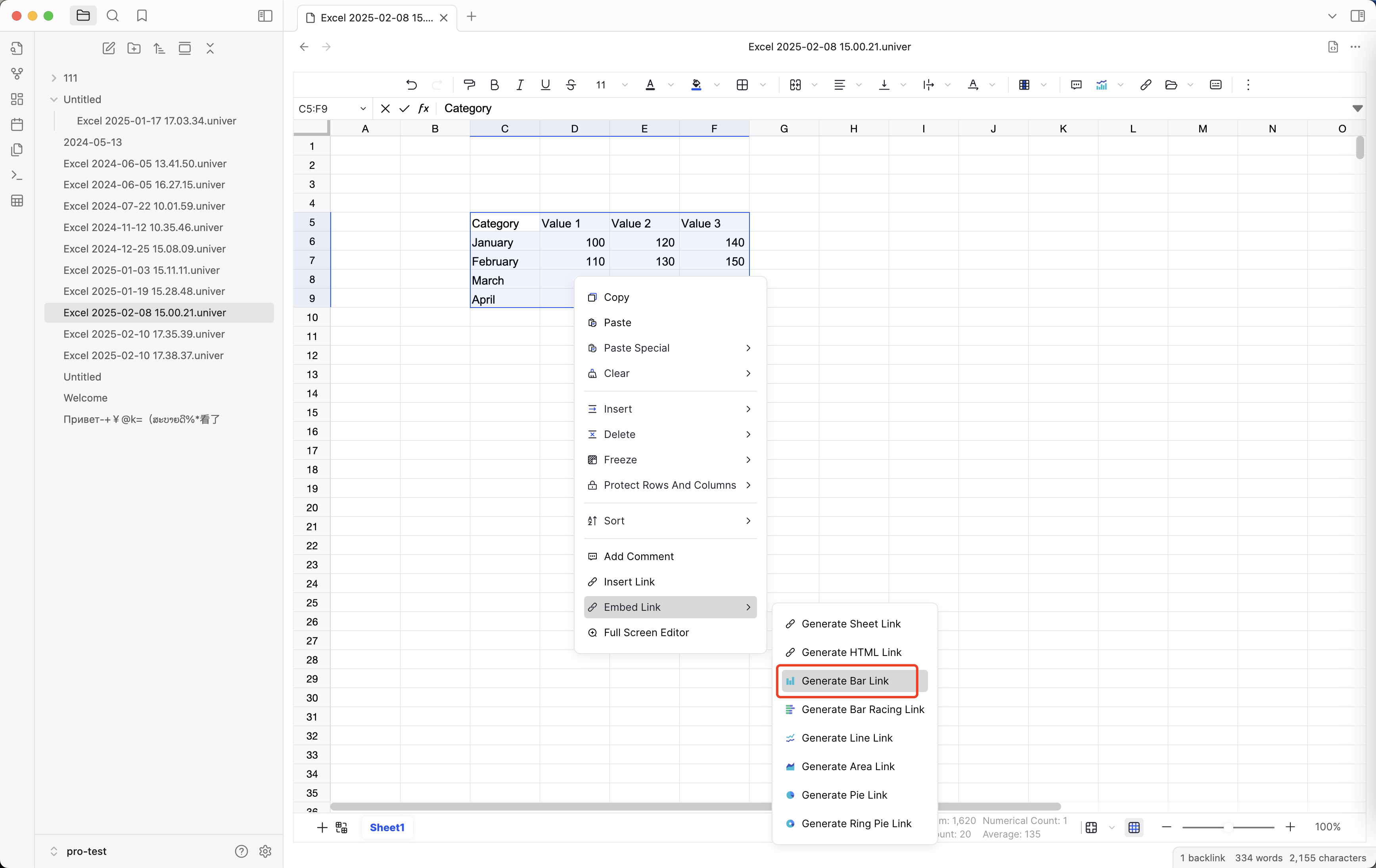Click the fill color bucket icon

click(696, 84)
